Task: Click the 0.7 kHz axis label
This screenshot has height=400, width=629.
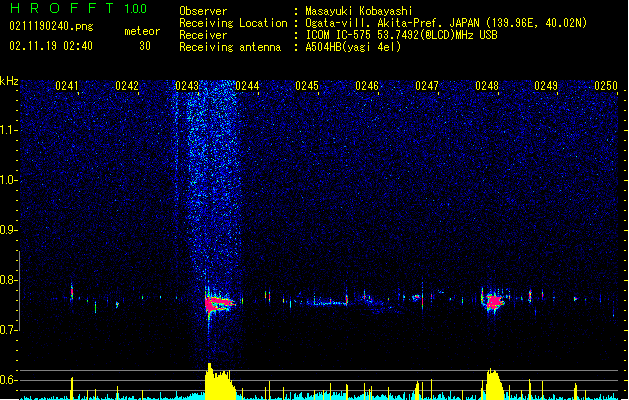Action: [9, 330]
